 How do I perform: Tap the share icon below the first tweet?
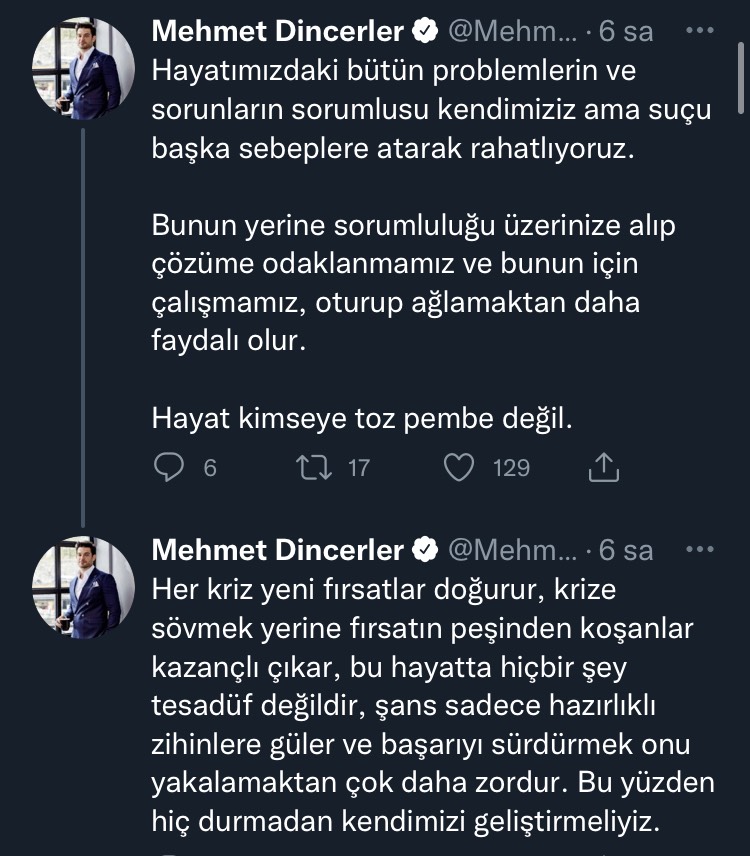(x=605, y=467)
